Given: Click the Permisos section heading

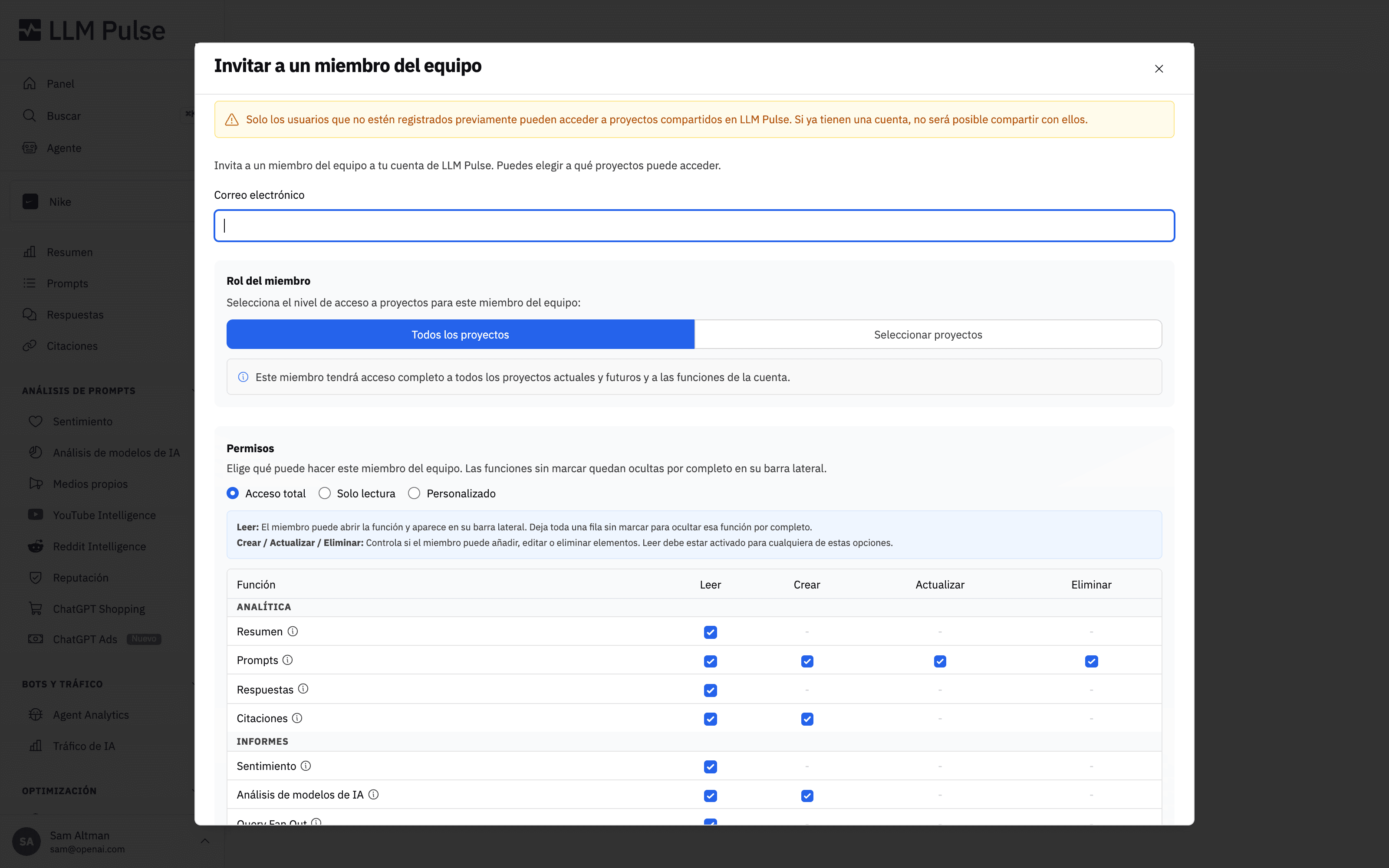Looking at the screenshot, I should pos(250,448).
